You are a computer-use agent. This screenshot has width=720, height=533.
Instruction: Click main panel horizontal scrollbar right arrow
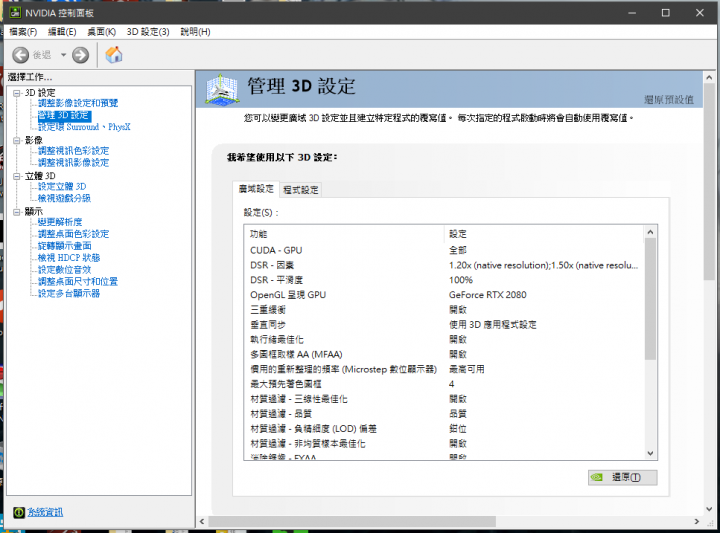pyautogui.click(x=697, y=522)
